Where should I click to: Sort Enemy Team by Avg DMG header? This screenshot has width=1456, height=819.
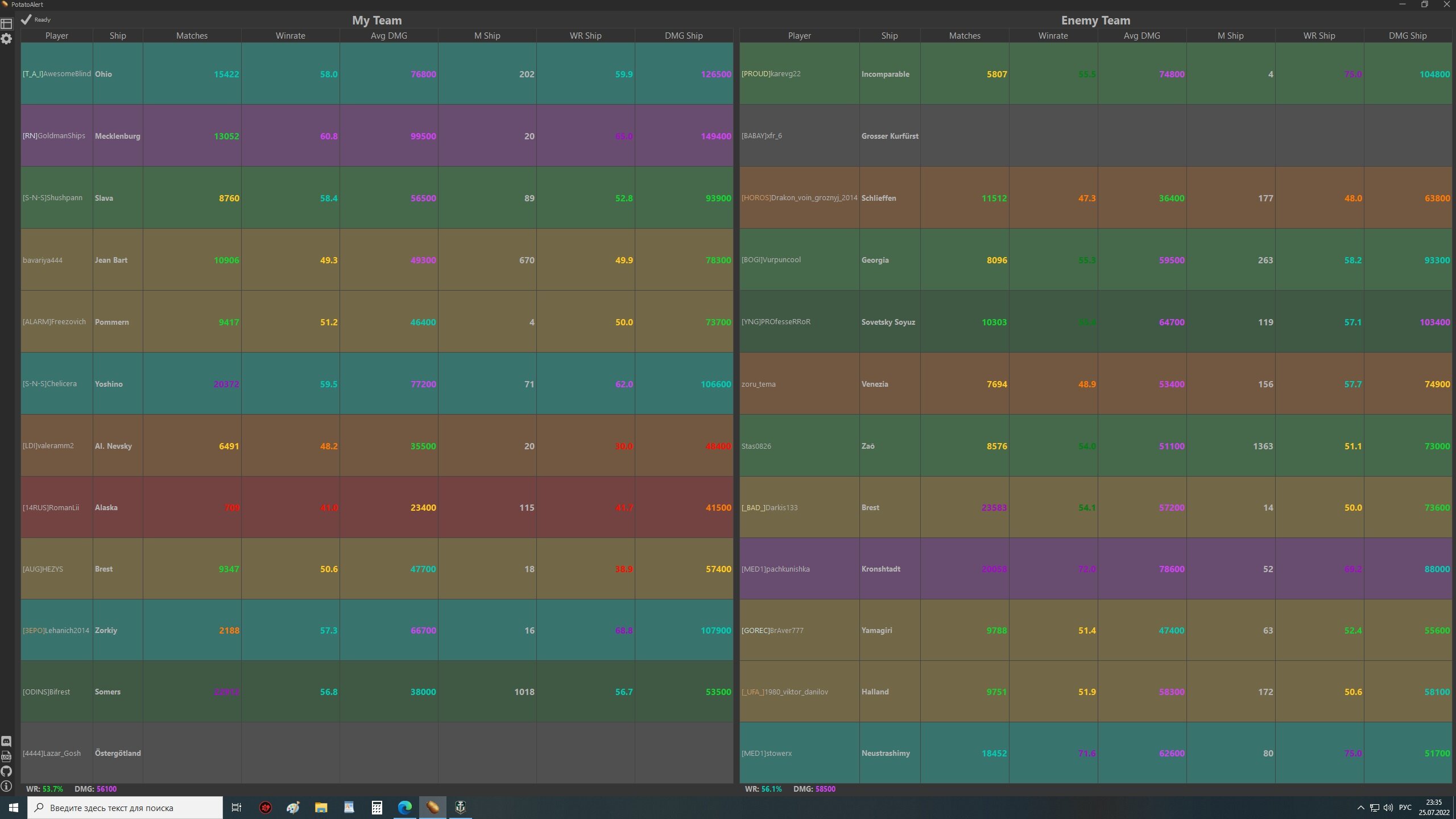[1141, 35]
